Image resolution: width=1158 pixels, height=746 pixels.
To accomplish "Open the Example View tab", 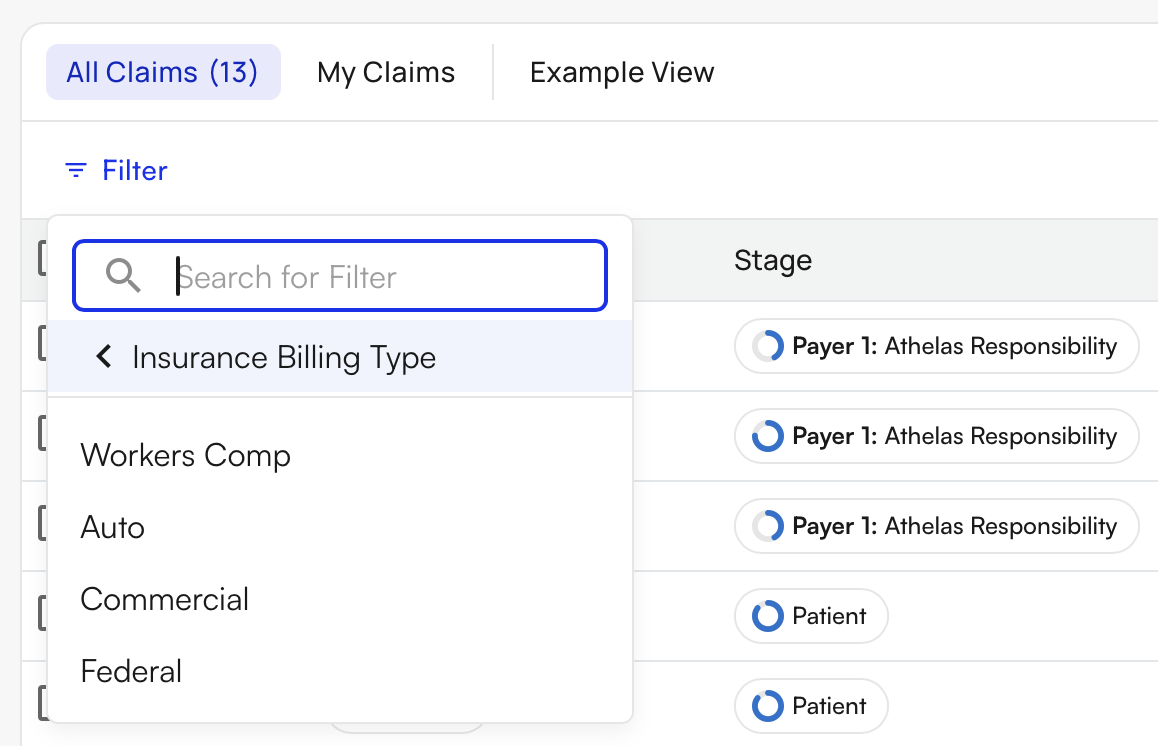I will 622,71.
